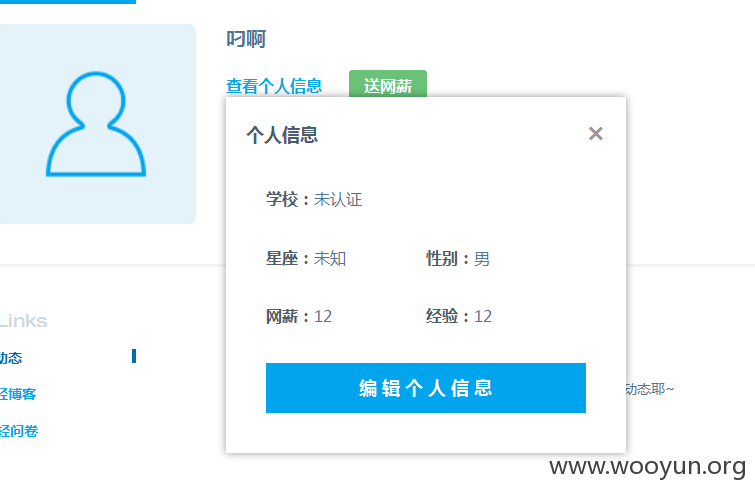Select the 网薪 value 12
755x495 pixels.
[x=323, y=316]
